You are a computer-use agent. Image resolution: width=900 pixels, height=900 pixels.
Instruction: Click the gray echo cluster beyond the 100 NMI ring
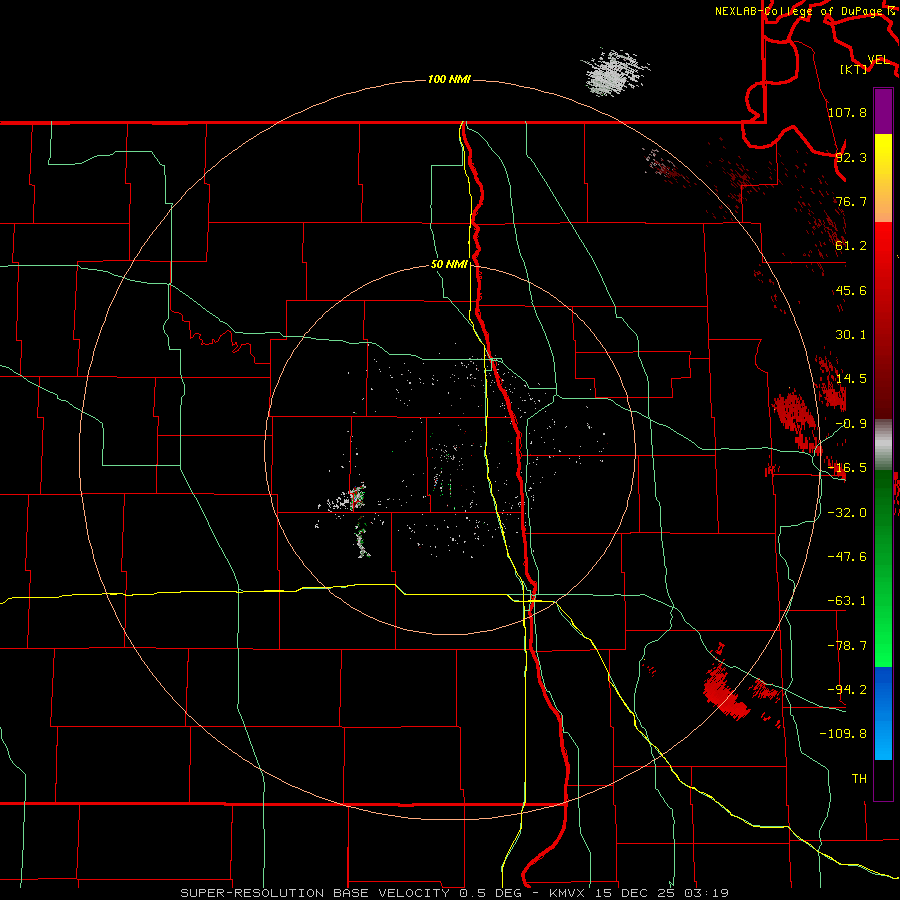pos(615,72)
